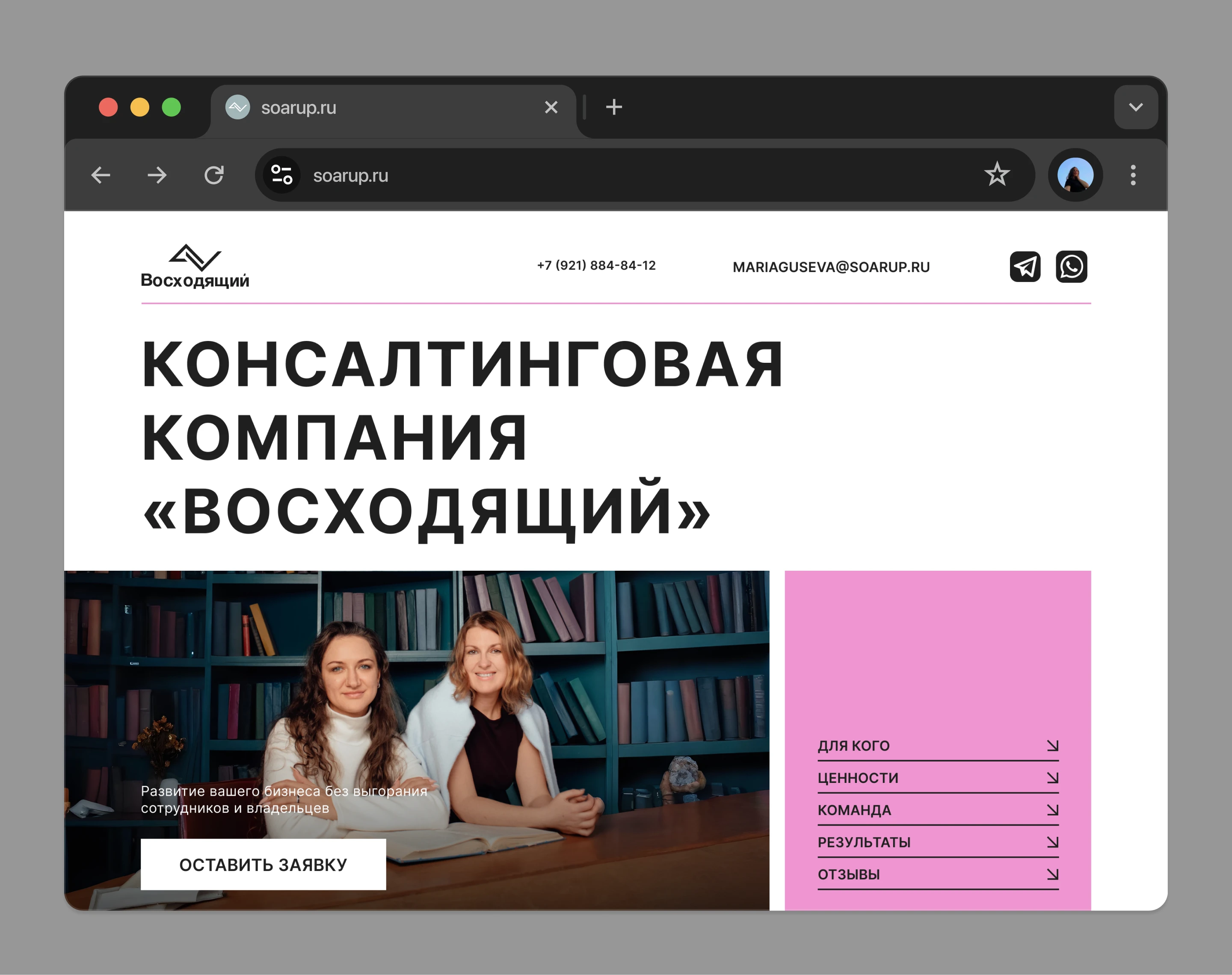Screen dimensions: 1232x975
Task: Click the forward navigation arrow
Action: (x=157, y=175)
